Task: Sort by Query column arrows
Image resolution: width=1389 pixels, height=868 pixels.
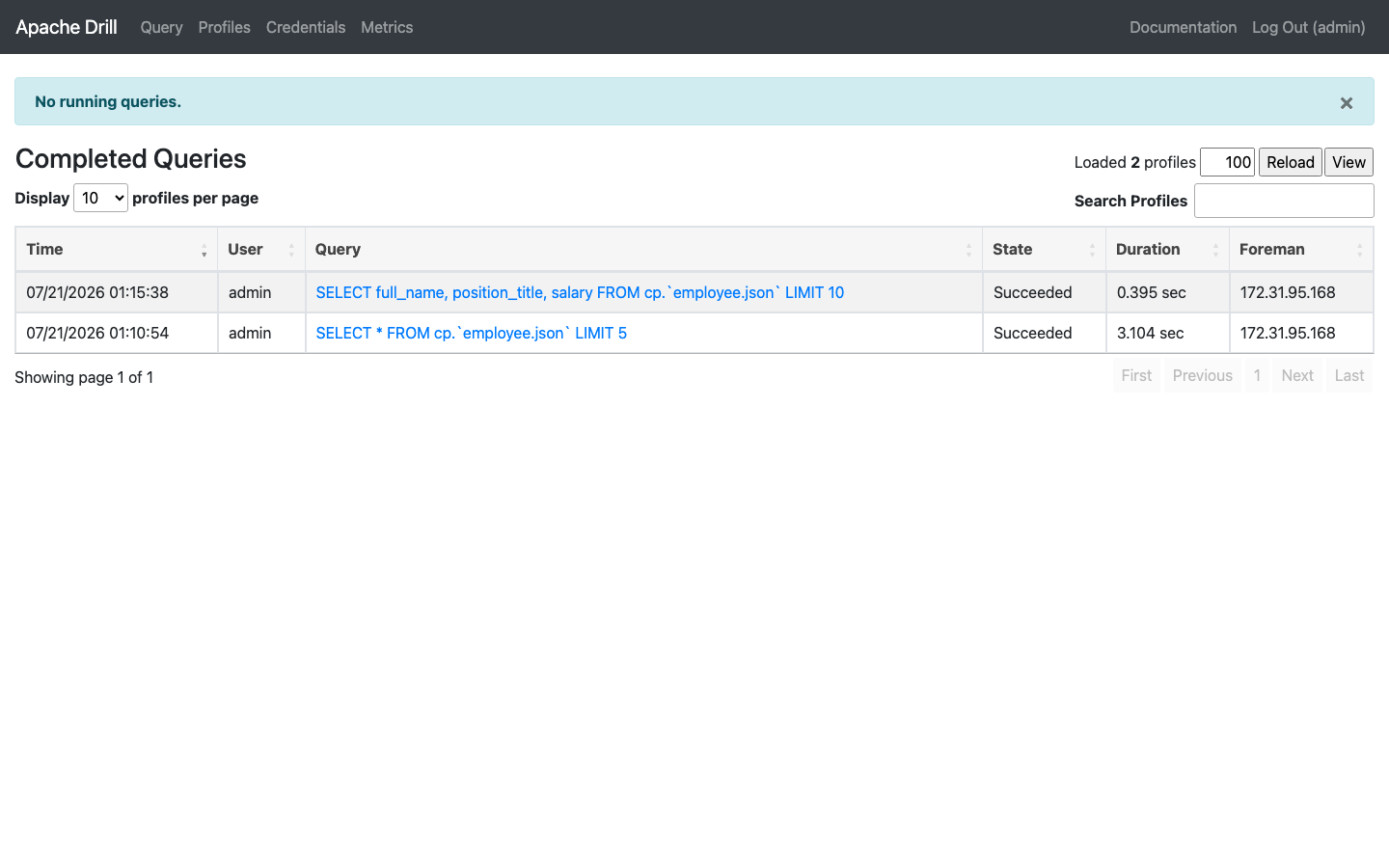Action: tap(969, 250)
